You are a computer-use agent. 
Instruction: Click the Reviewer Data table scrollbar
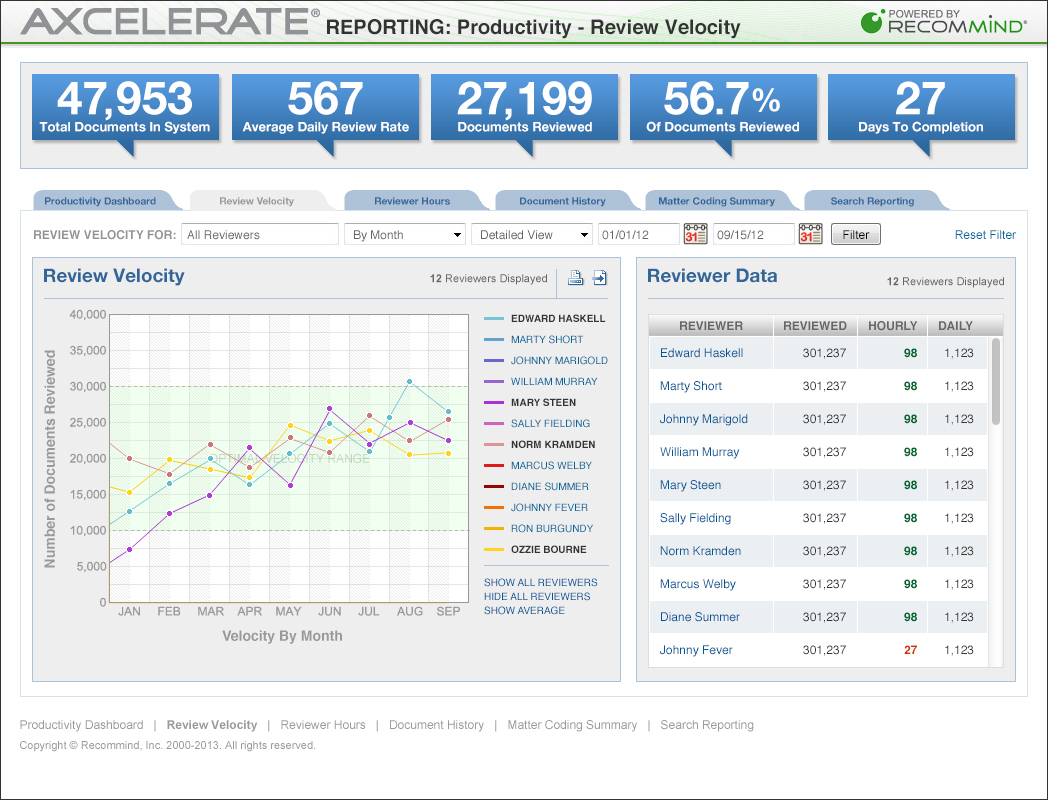[996, 382]
